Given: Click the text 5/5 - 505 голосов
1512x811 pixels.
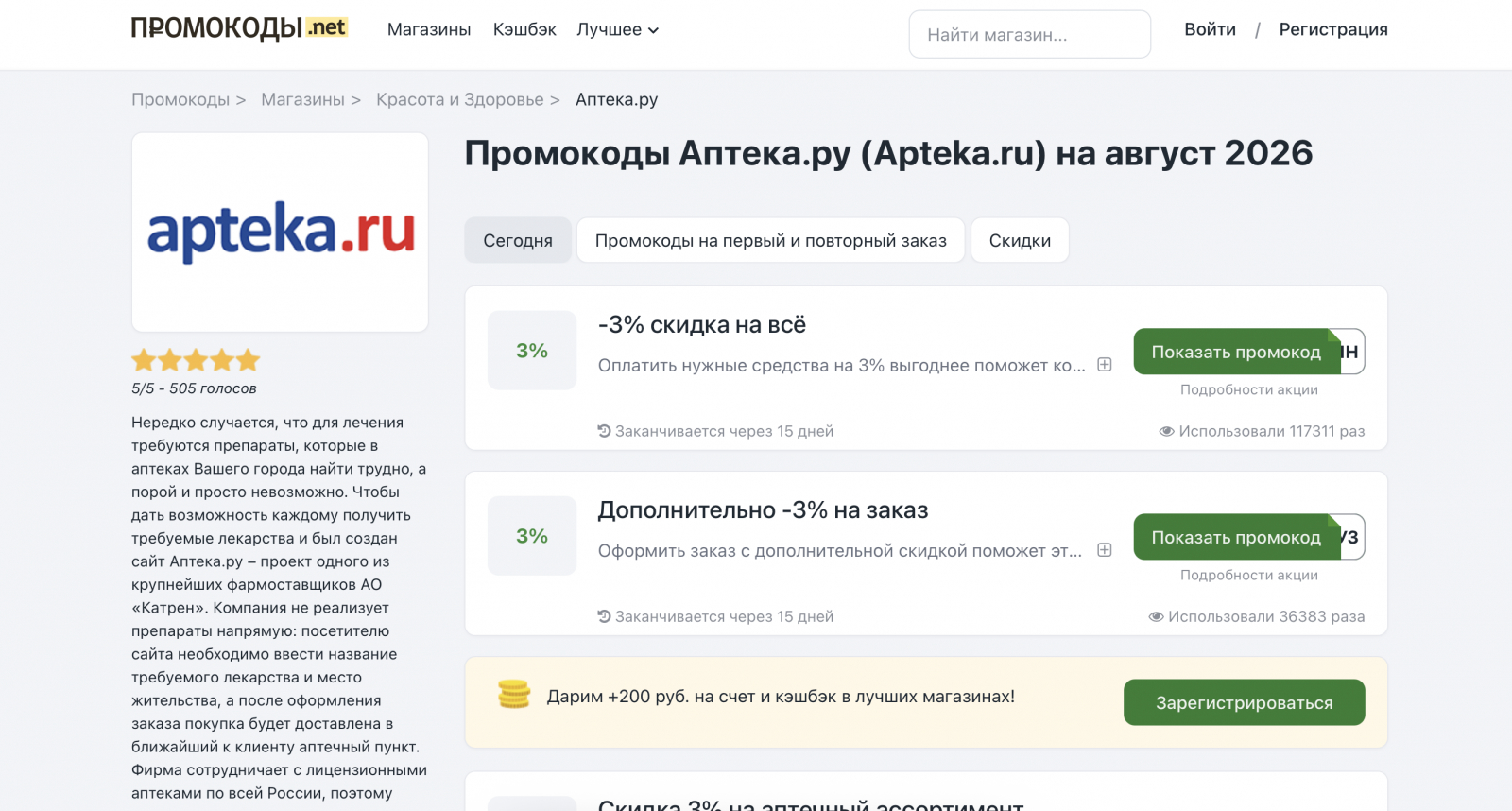Looking at the screenshot, I should (194, 388).
